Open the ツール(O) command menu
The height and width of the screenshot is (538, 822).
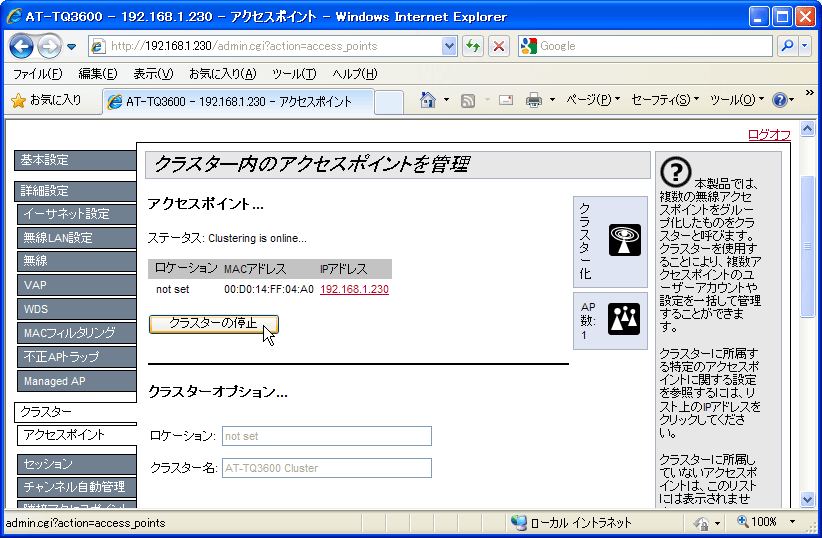[x=737, y=100]
